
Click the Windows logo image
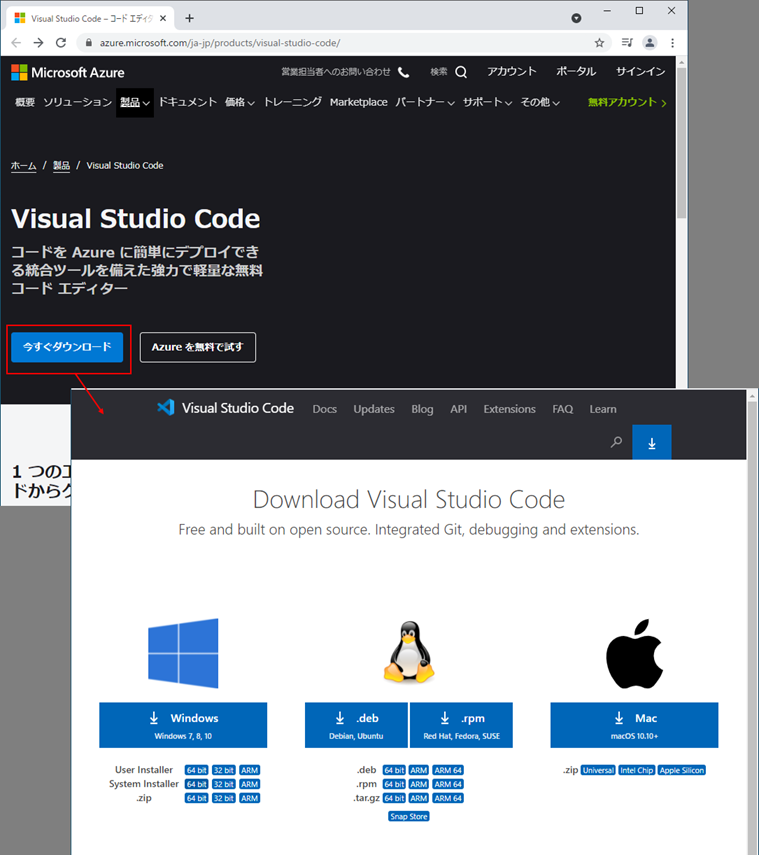pyautogui.click(x=183, y=653)
